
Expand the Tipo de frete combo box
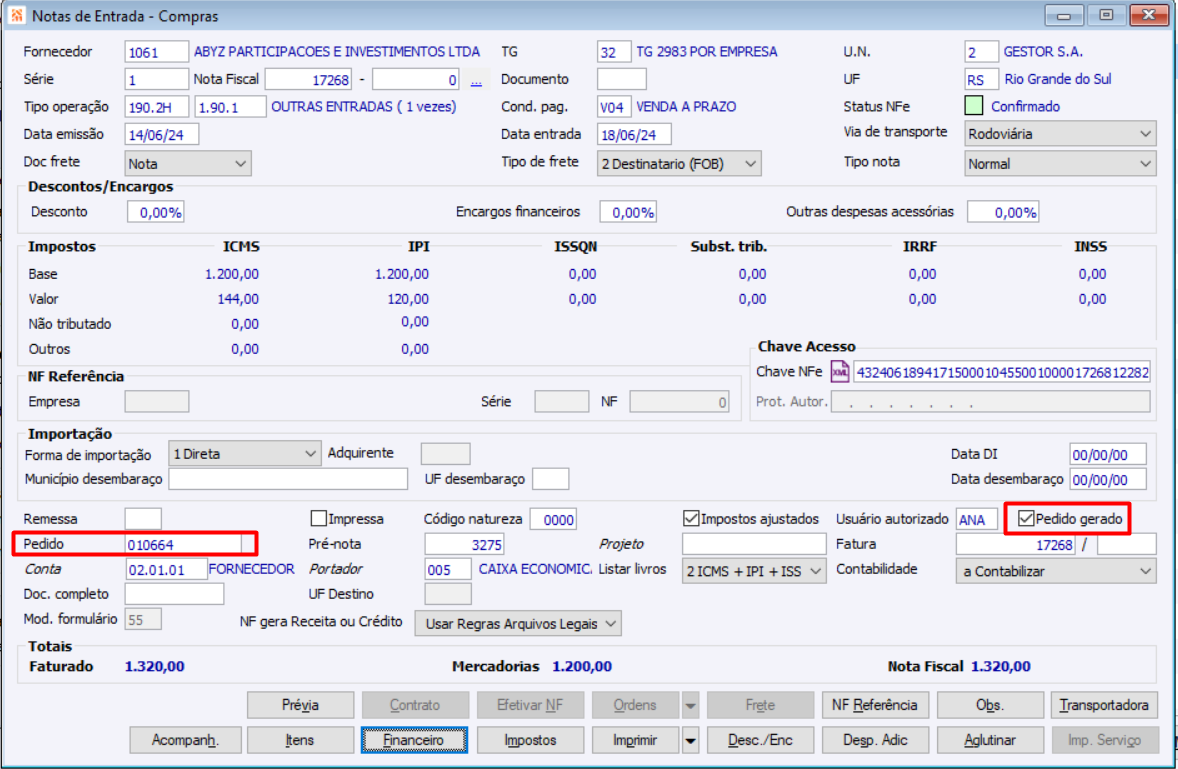679,164
